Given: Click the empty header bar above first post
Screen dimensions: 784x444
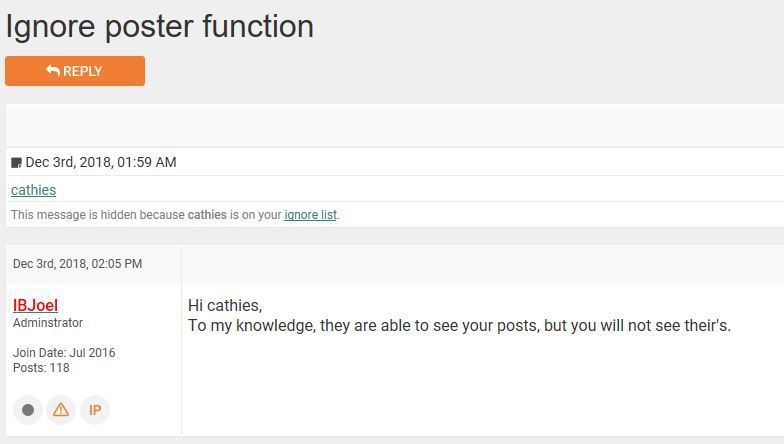Looking at the screenshot, I should click(394, 125).
